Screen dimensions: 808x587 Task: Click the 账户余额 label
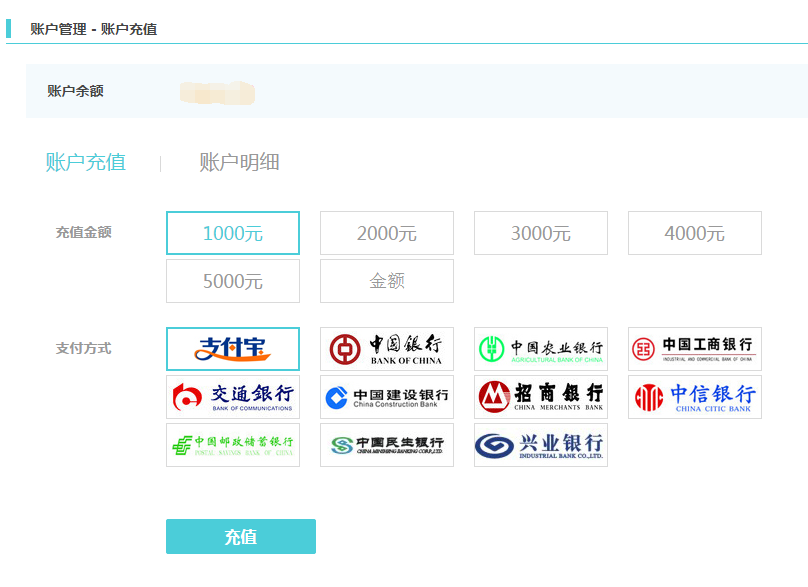click(75, 91)
